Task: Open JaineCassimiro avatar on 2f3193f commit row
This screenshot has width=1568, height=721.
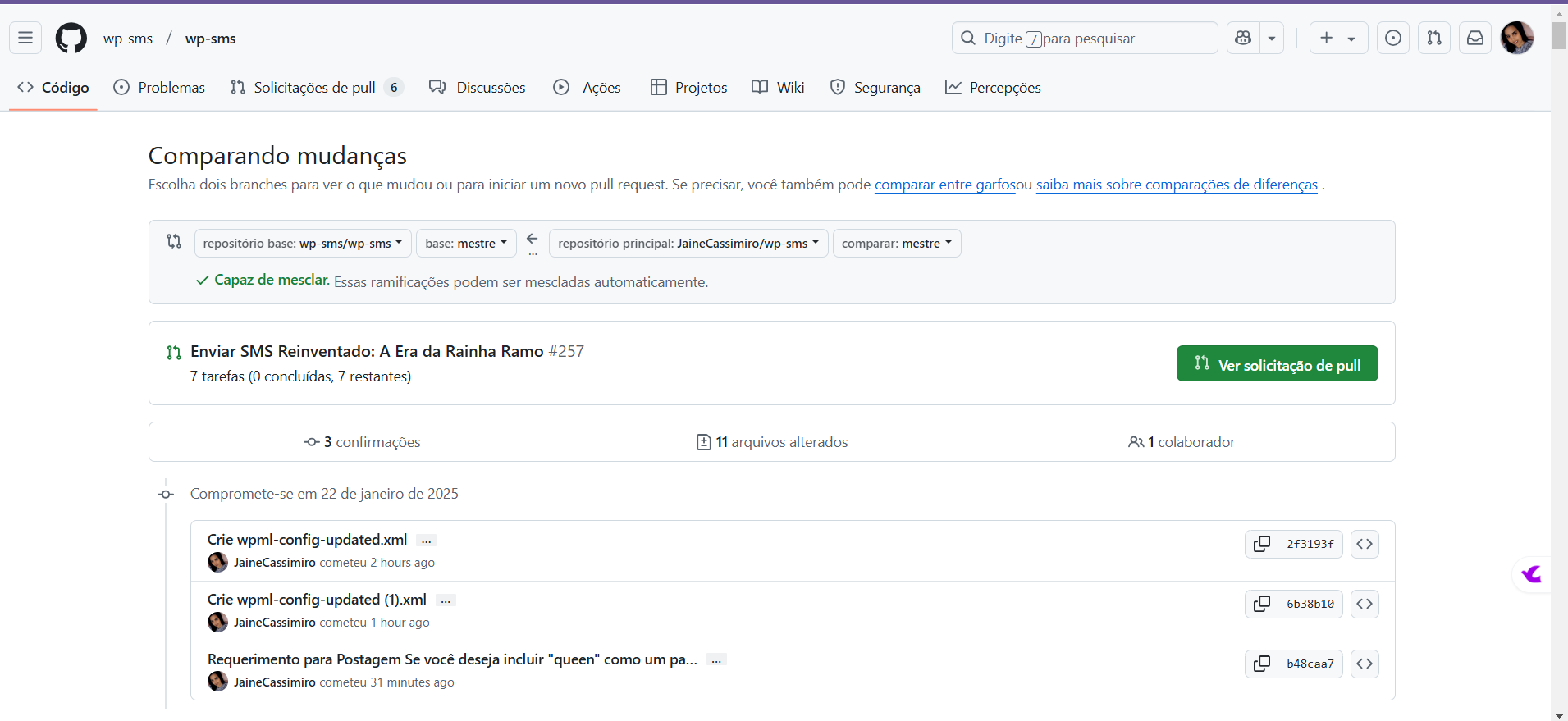Action: [x=217, y=562]
